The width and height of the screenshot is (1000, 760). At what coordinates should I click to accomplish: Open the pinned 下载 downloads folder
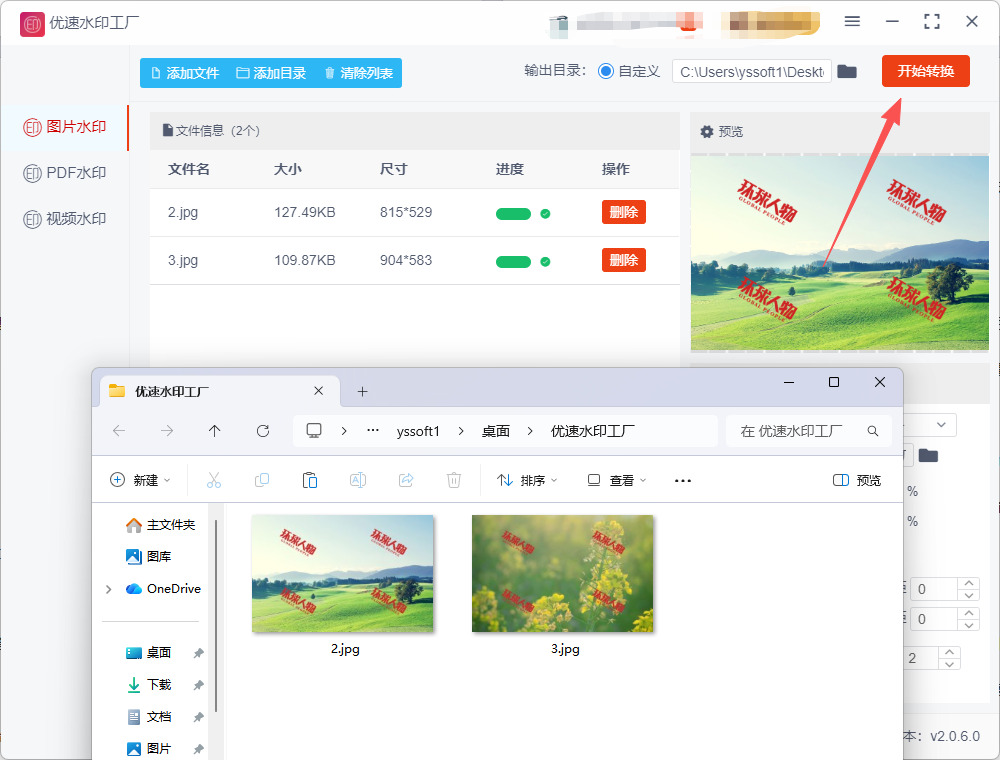click(149, 684)
